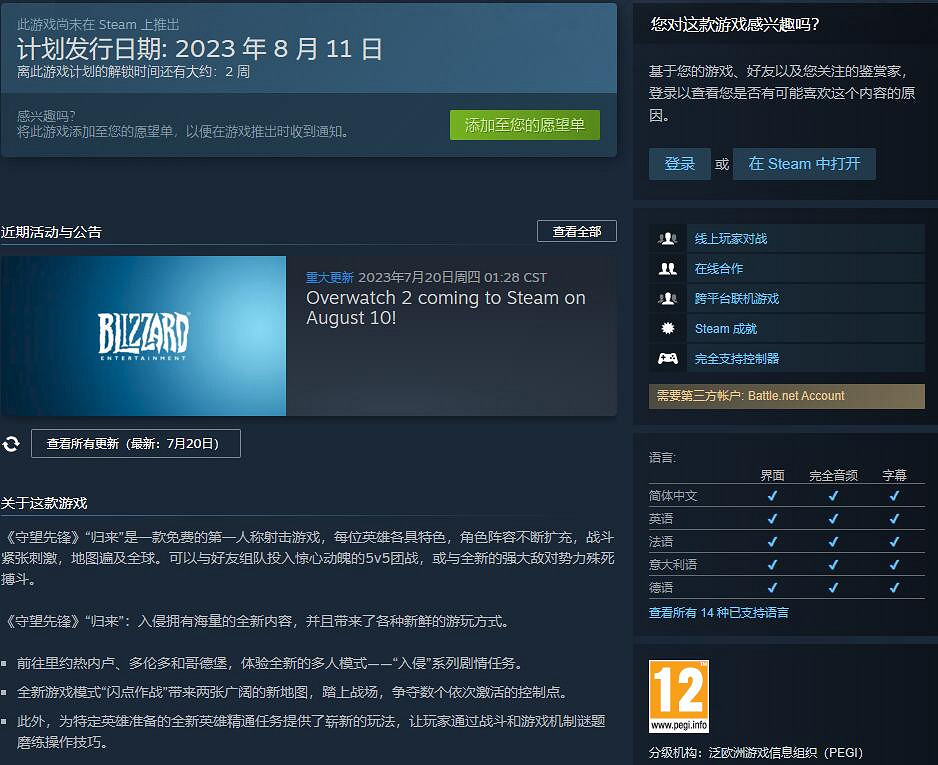Click 查看全部 to view all announcements

[x=578, y=231]
